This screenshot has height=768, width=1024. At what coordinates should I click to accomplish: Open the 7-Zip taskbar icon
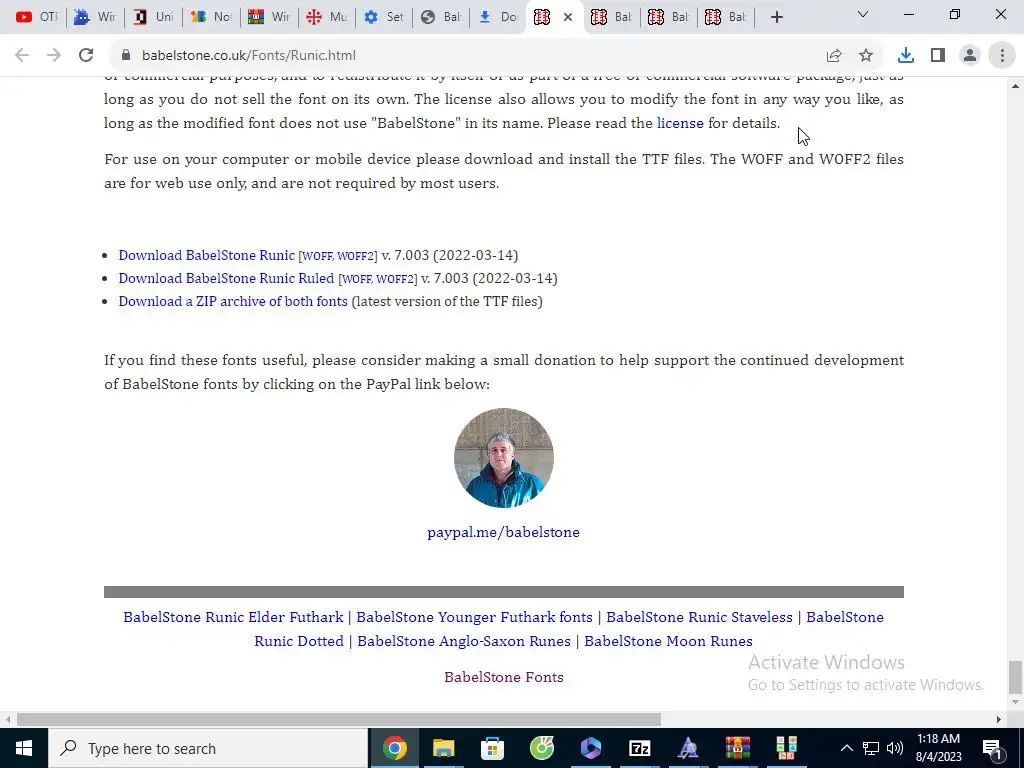(639, 748)
